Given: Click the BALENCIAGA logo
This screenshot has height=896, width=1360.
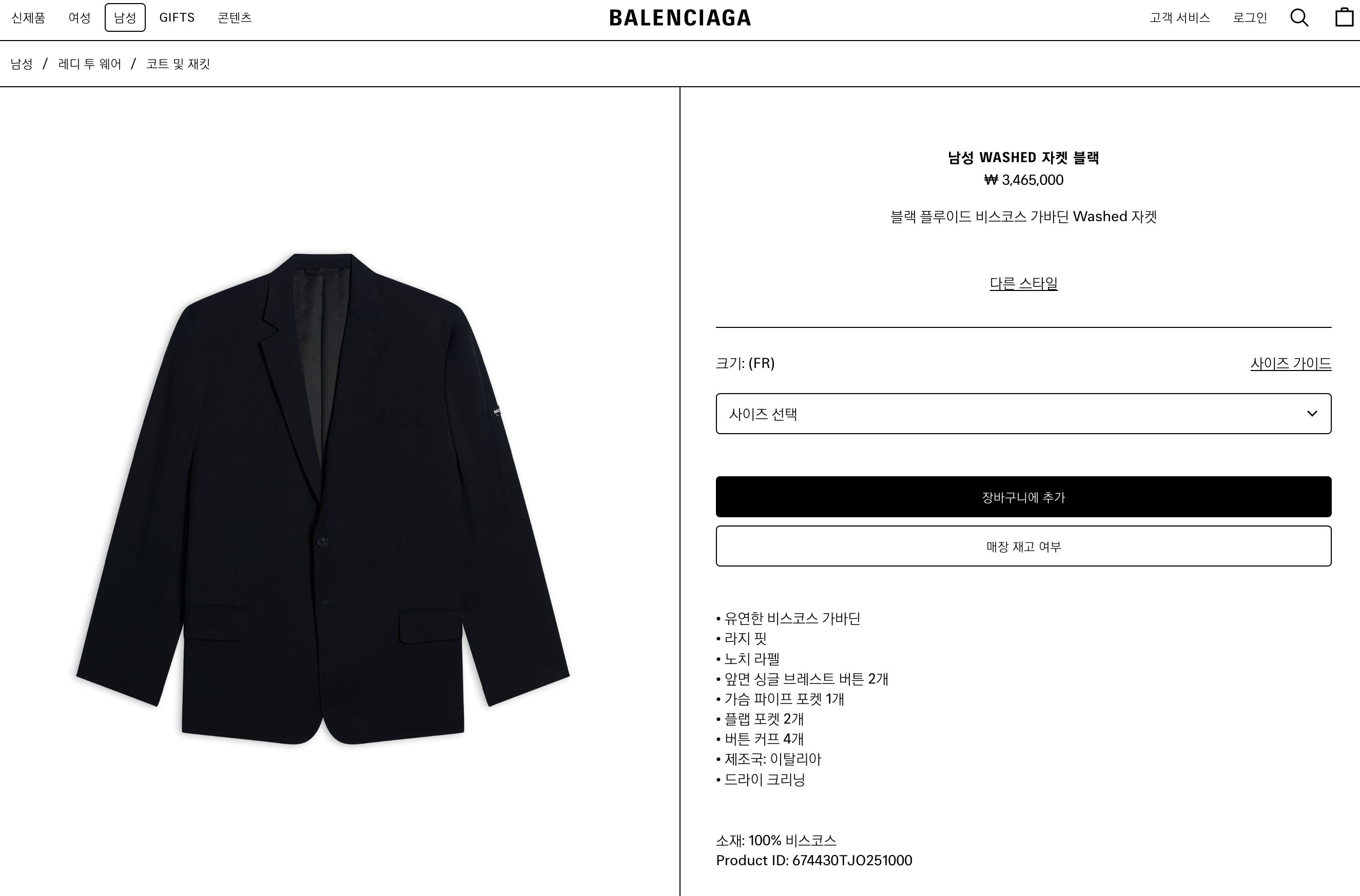Looking at the screenshot, I should click(x=680, y=18).
